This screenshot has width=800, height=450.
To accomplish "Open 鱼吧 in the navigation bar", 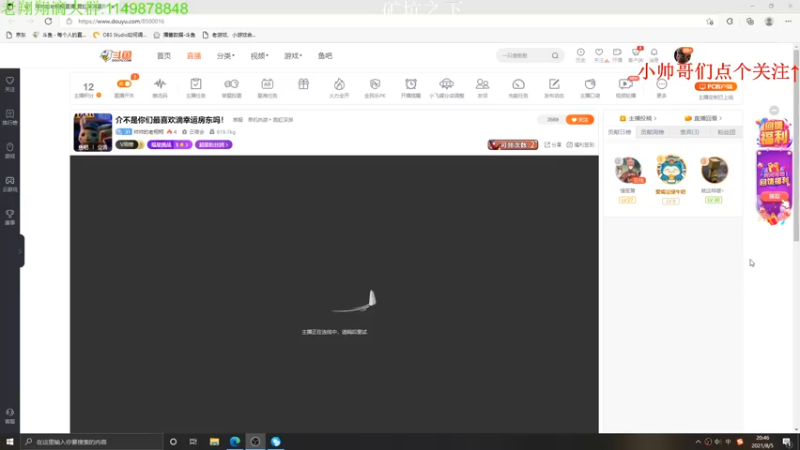I will pyautogui.click(x=325, y=56).
